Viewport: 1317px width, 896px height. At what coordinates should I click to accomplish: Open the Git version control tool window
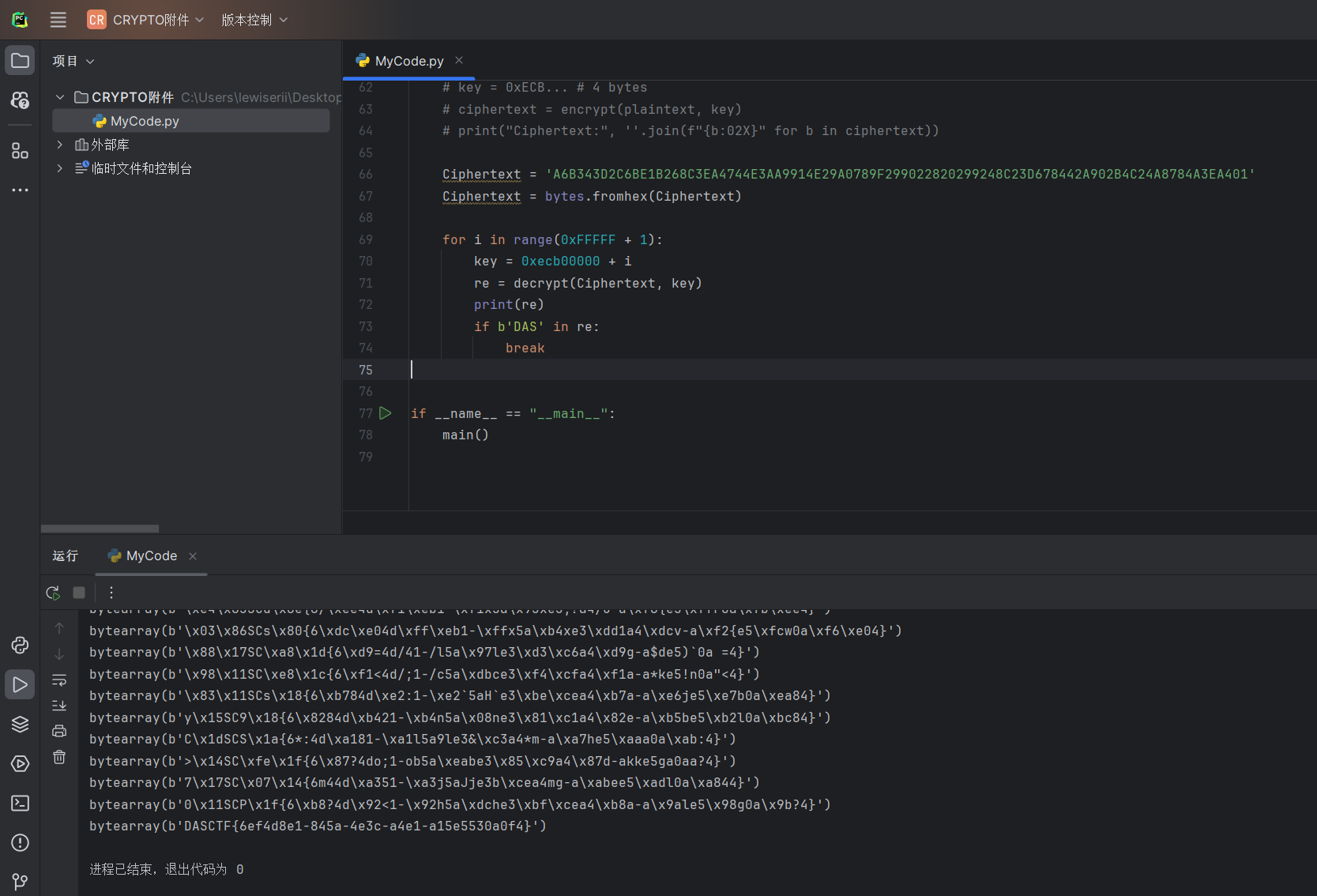pyautogui.click(x=20, y=881)
